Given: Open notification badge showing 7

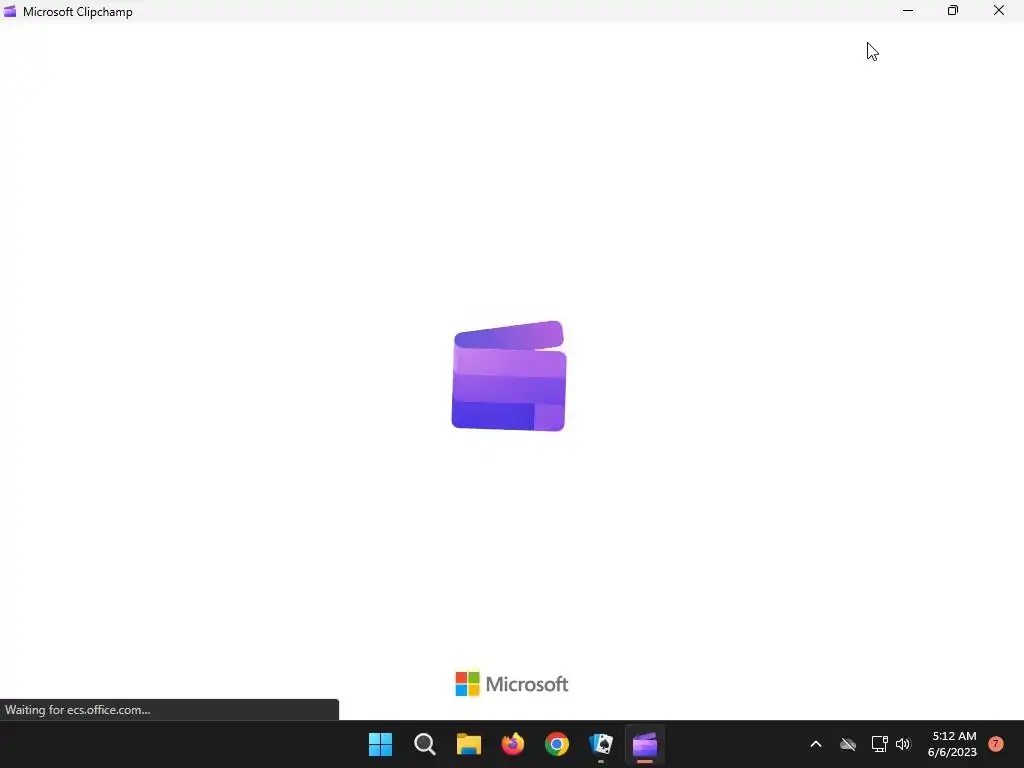Looking at the screenshot, I should click(x=996, y=744).
